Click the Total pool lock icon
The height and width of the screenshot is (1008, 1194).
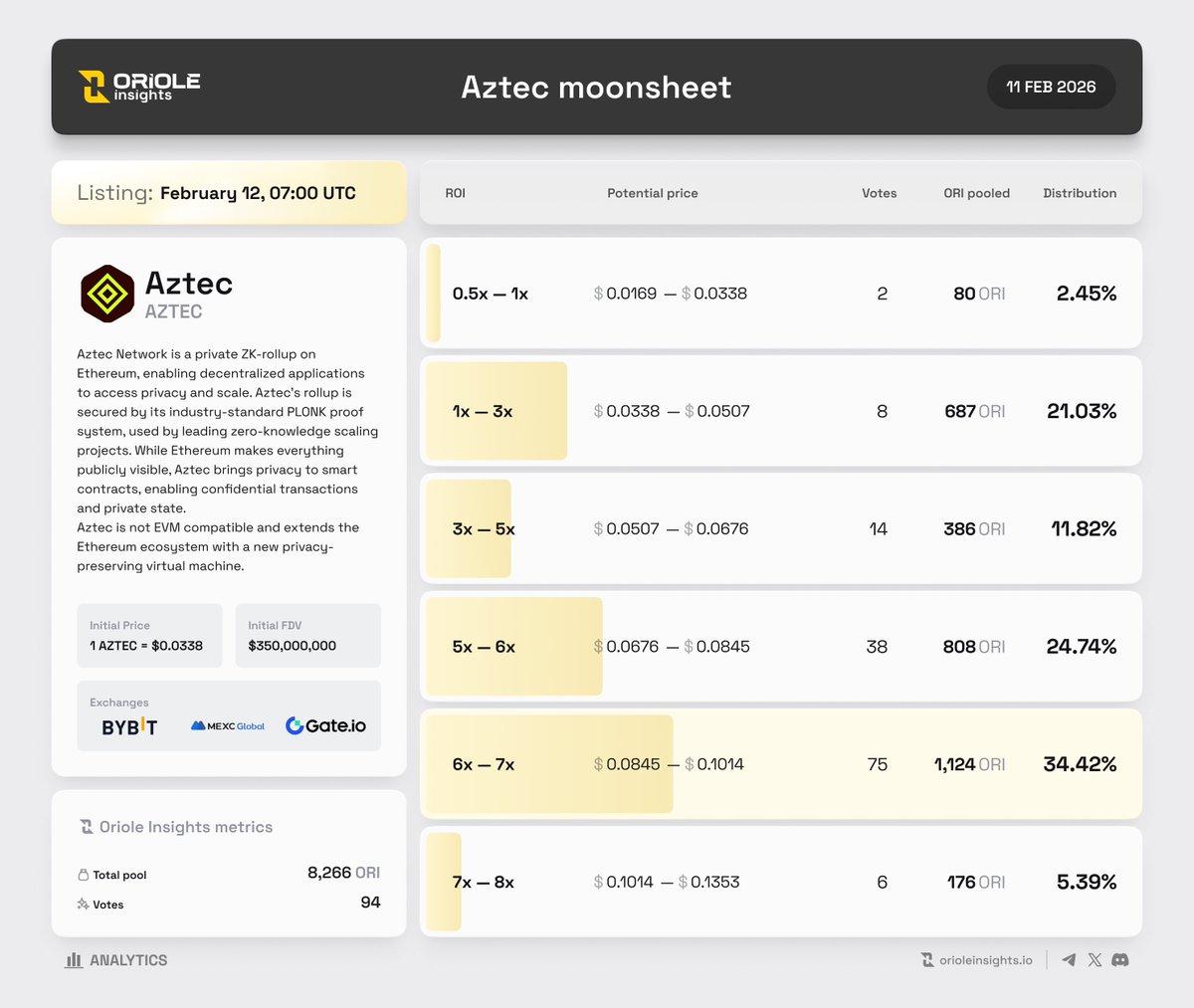coord(84,875)
